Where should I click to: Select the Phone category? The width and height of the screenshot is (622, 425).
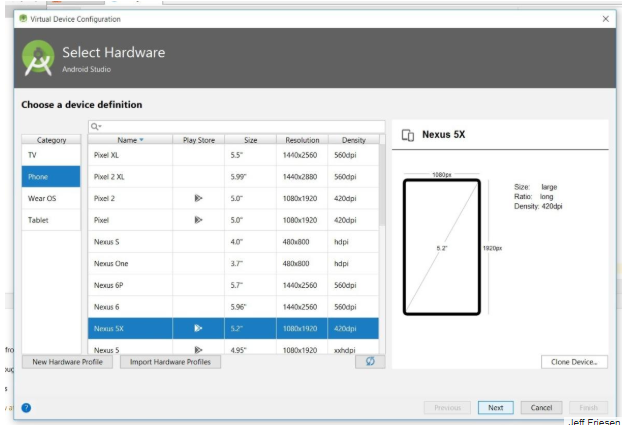tap(51, 177)
